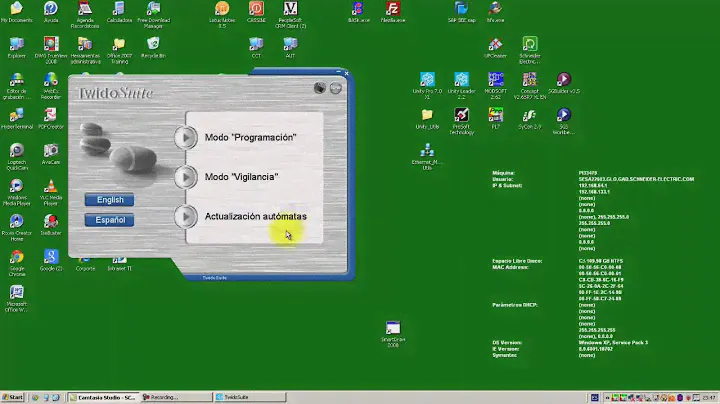Image resolution: width=720 pixels, height=404 pixels.
Task: Open the PL7 desktop shortcut
Action: [493, 116]
